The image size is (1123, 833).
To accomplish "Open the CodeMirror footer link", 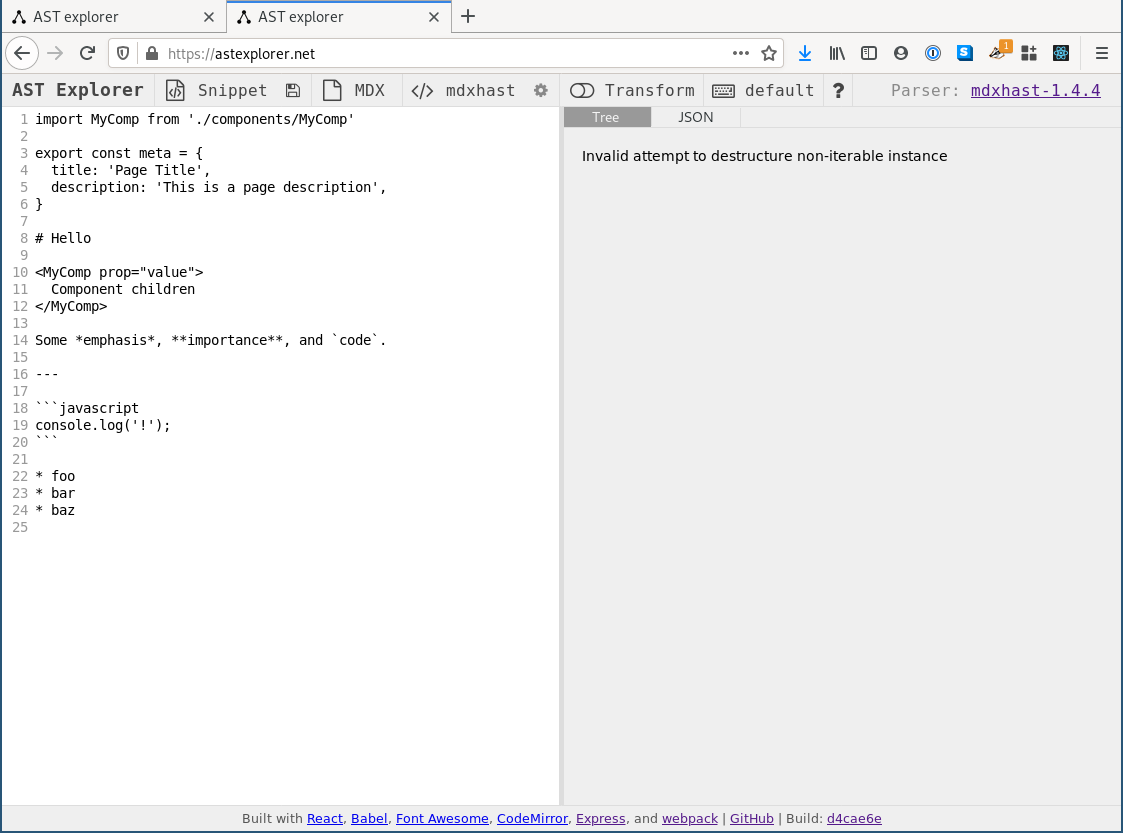I will click(532, 819).
